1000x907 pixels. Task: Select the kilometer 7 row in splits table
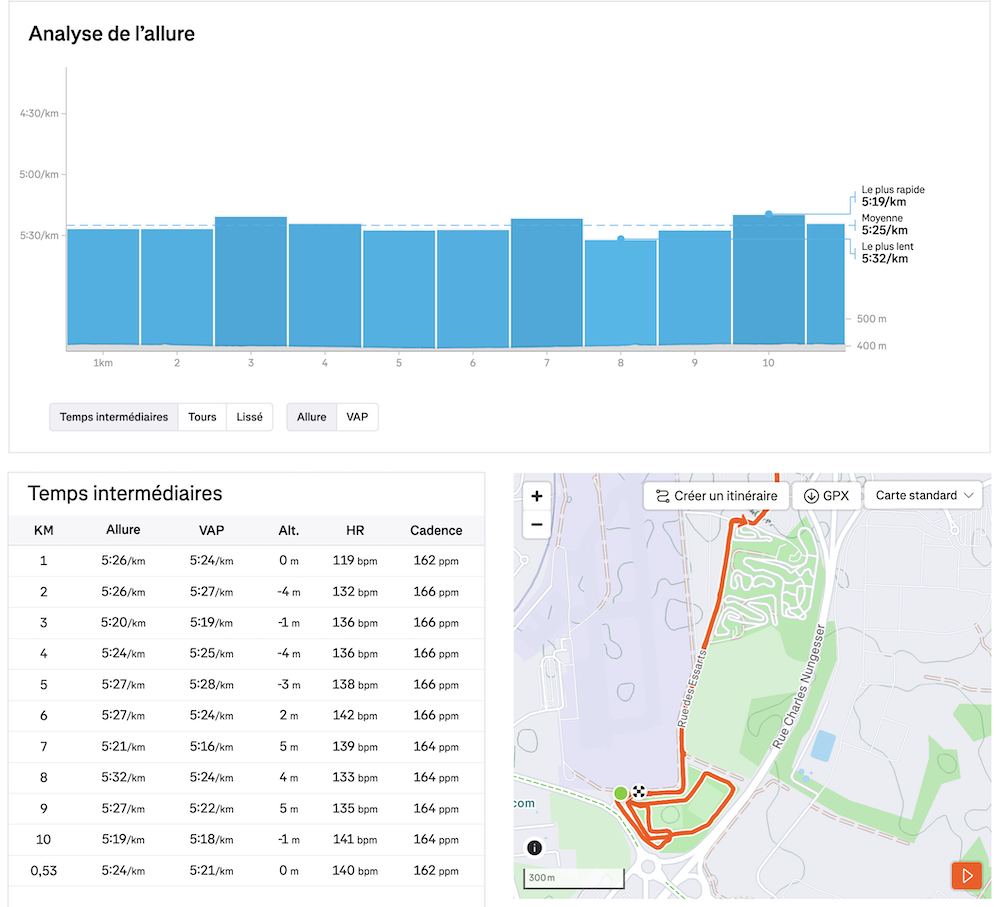pyautogui.click(x=246, y=746)
